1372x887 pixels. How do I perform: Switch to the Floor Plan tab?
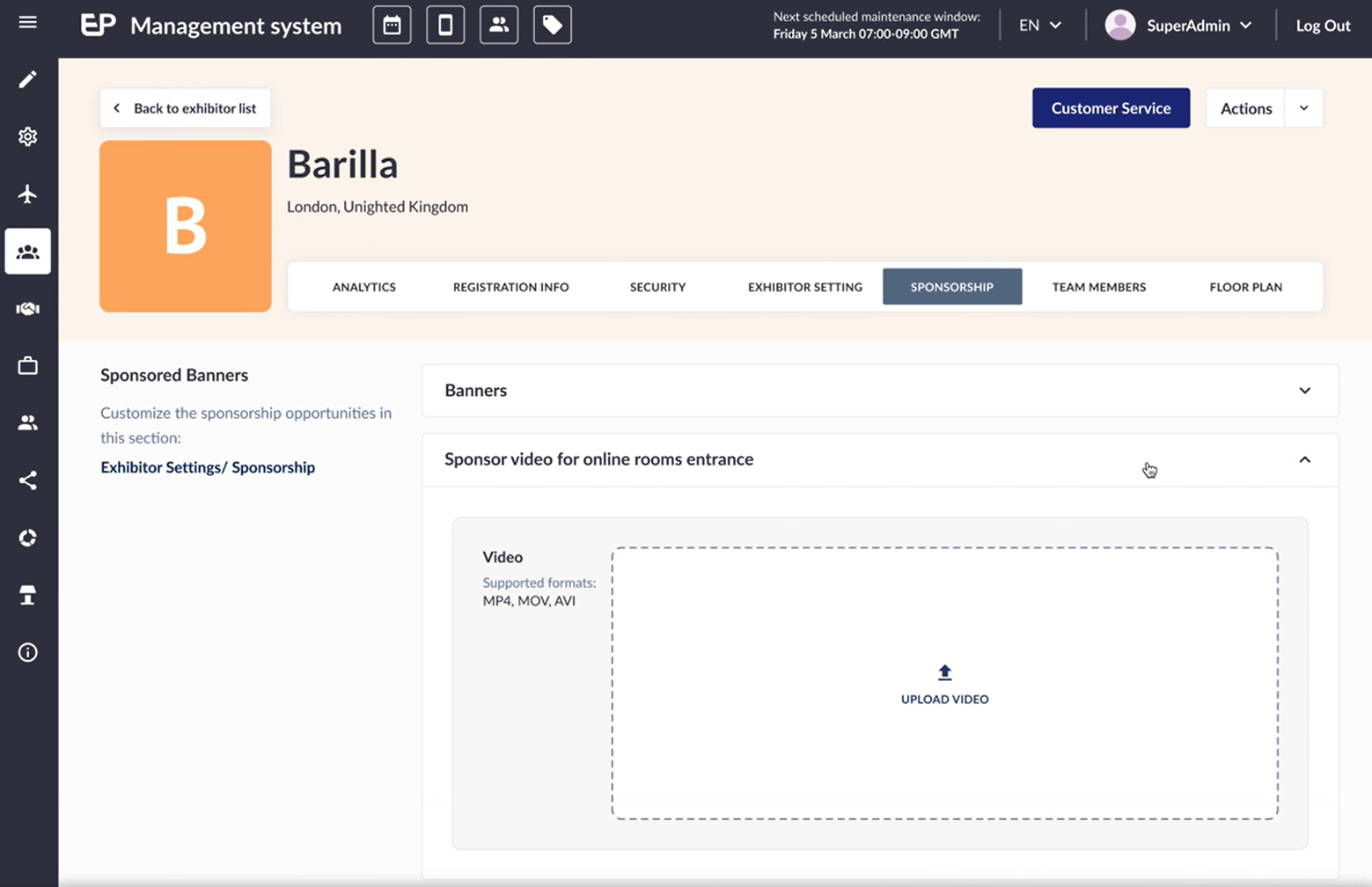[x=1246, y=287]
